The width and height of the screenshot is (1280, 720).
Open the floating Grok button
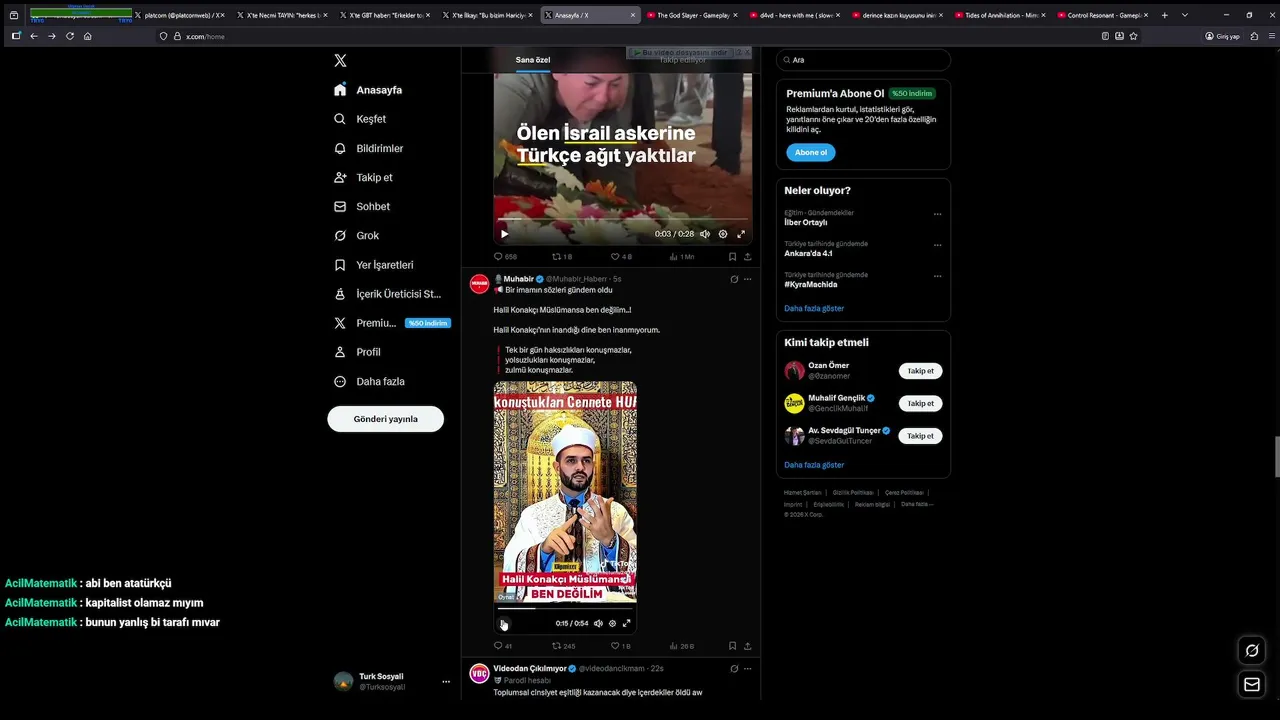(1251, 651)
